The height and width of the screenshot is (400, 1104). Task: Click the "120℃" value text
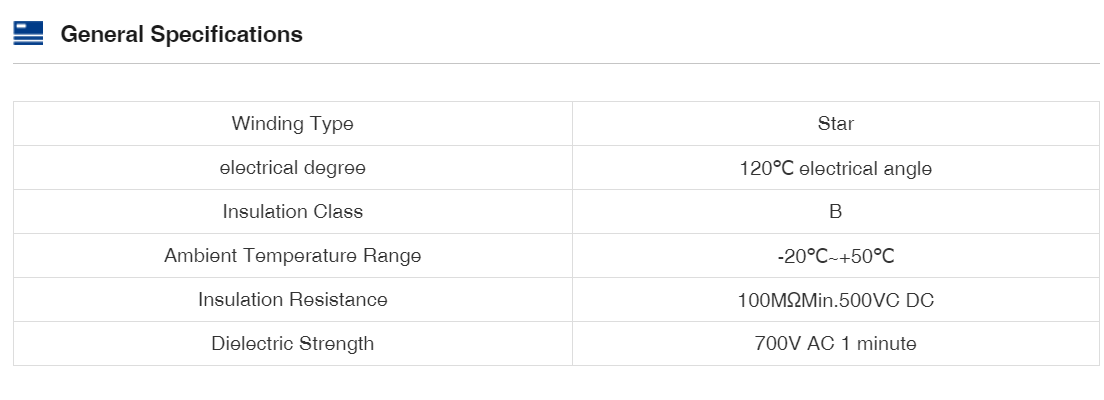point(766,168)
